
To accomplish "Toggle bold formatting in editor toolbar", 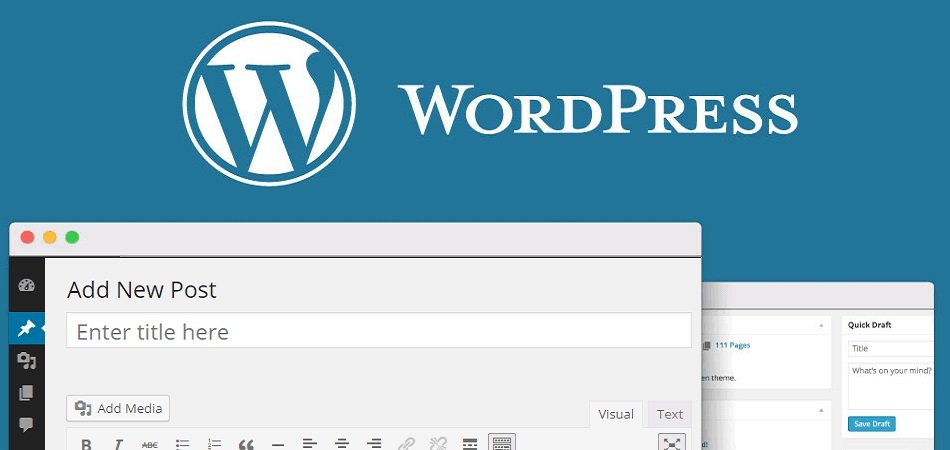I will coord(86,444).
